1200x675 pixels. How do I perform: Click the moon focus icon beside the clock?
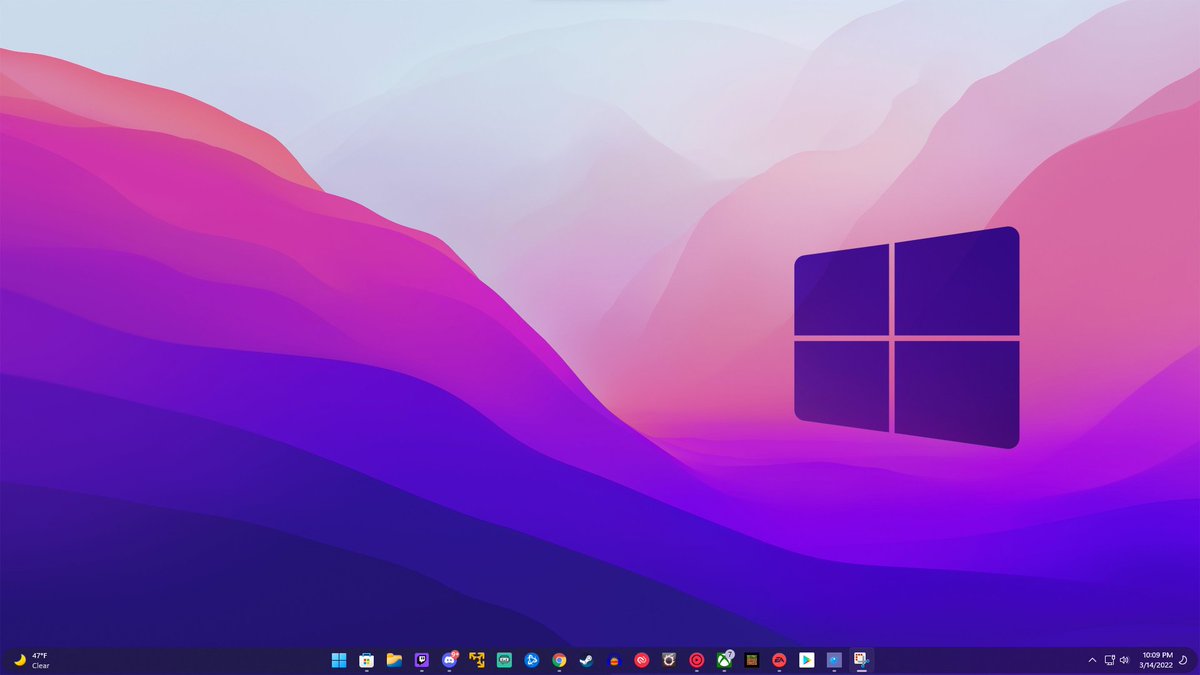click(1183, 660)
